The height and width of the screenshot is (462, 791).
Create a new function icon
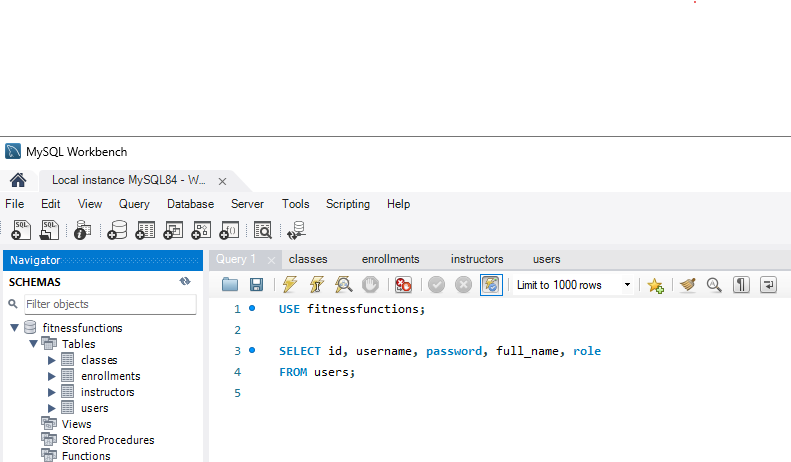229,230
